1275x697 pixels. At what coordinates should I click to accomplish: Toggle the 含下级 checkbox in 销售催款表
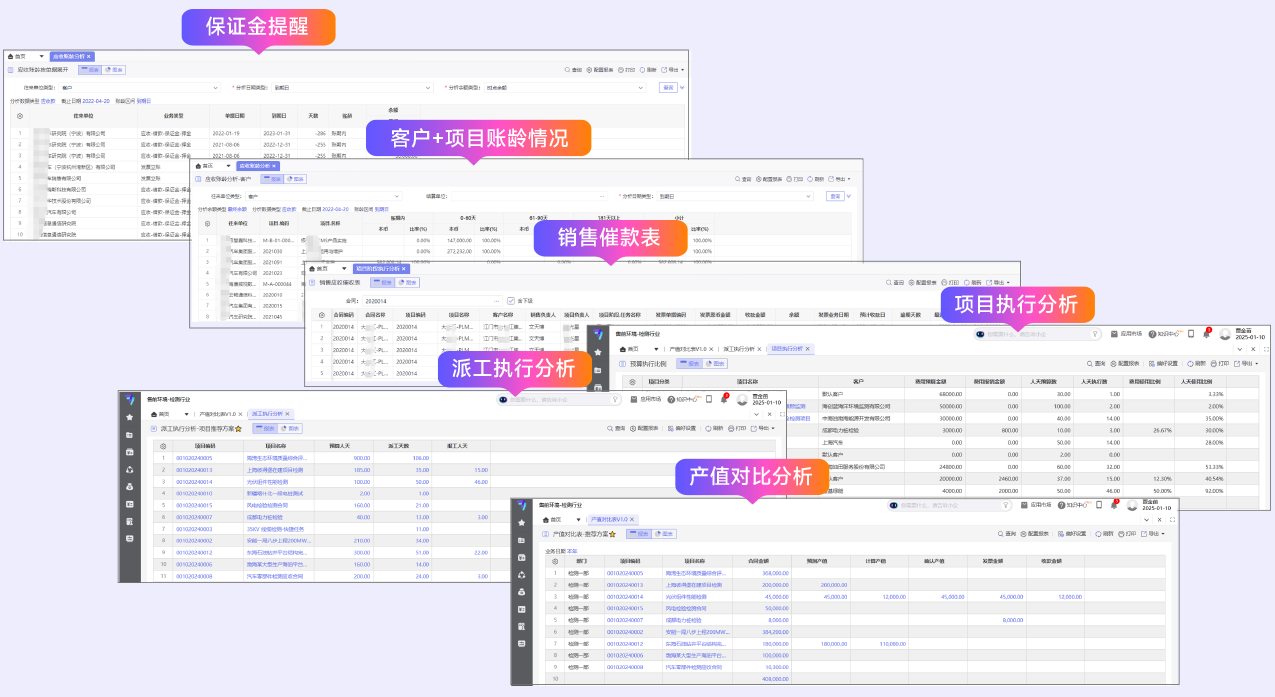511,300
